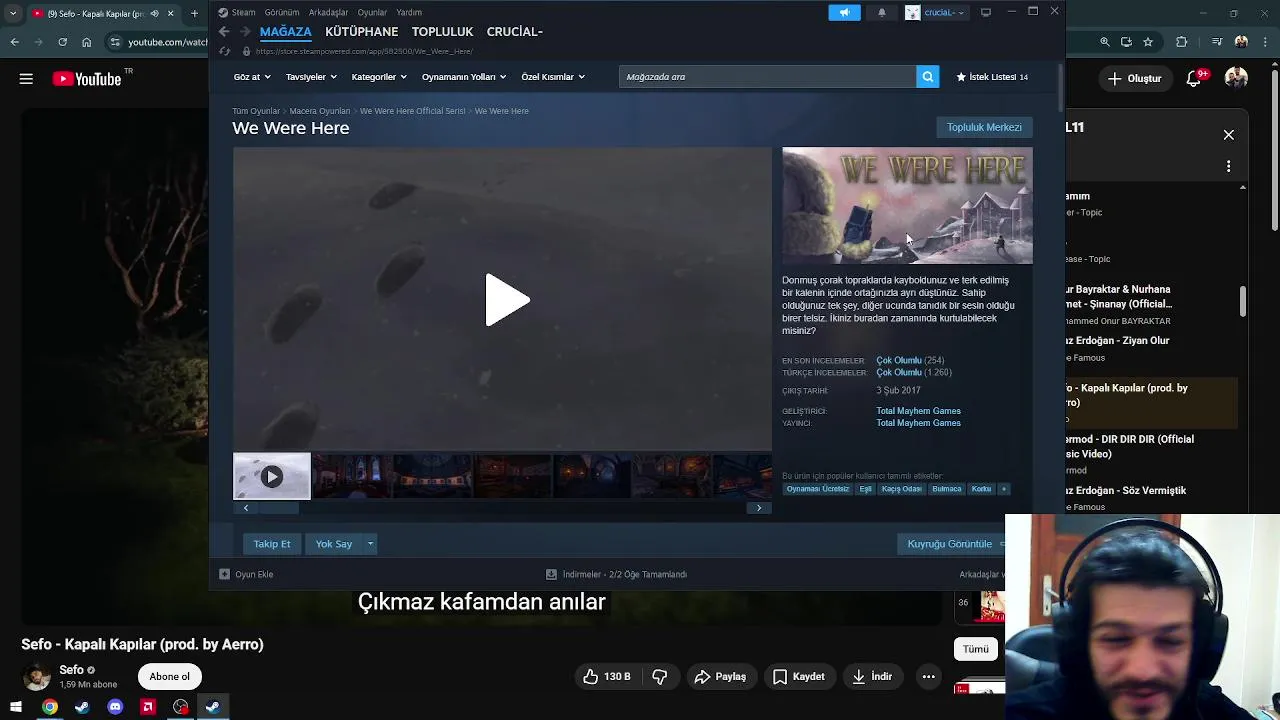Close the YouTube playlist panel

coord(1229,135)
